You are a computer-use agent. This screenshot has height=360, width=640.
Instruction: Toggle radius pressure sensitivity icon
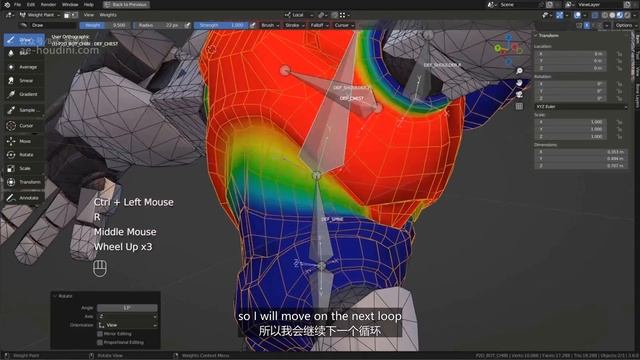tap(187, 25)
